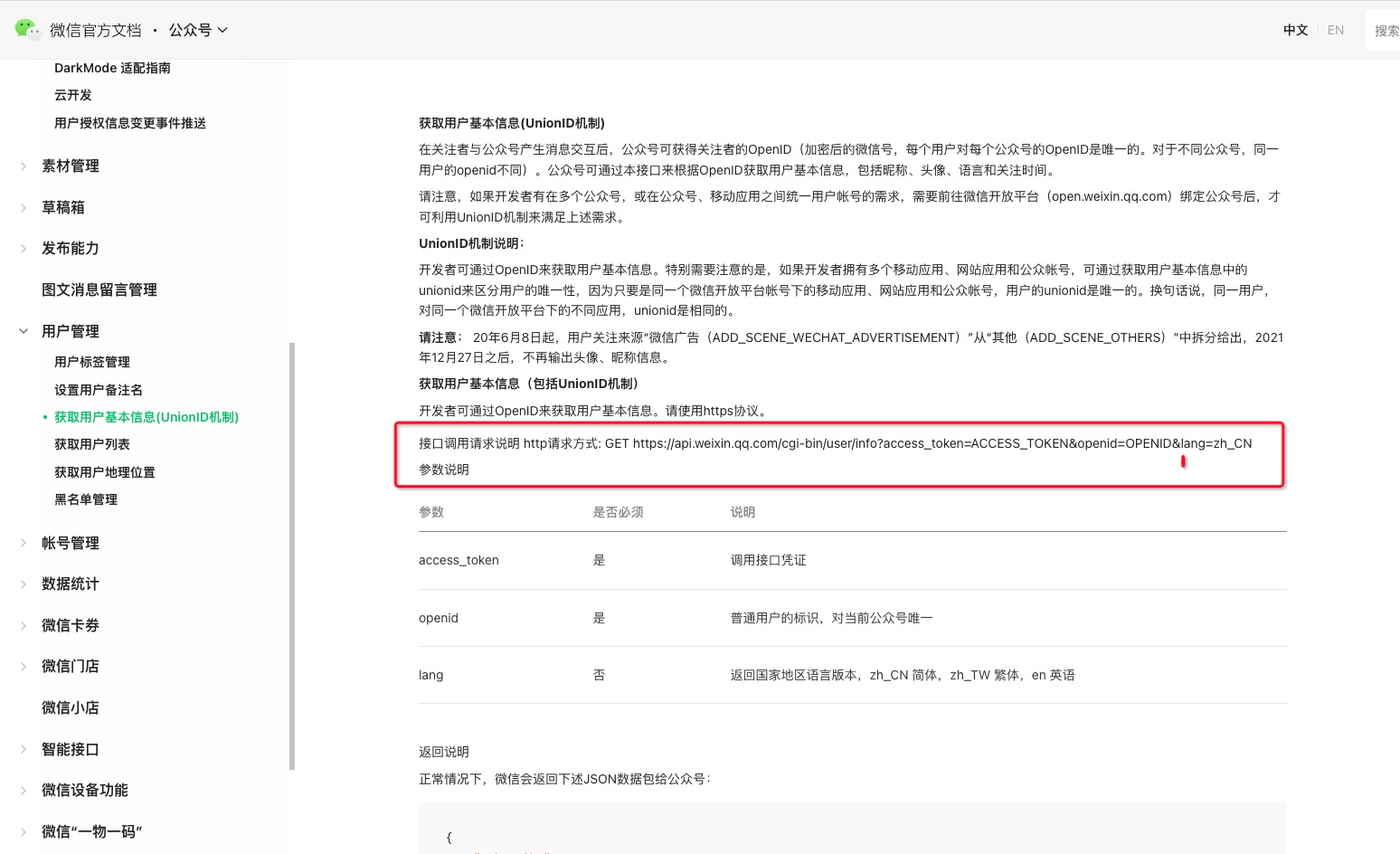Expand 微信卡券 chevron

pos(24,625)
